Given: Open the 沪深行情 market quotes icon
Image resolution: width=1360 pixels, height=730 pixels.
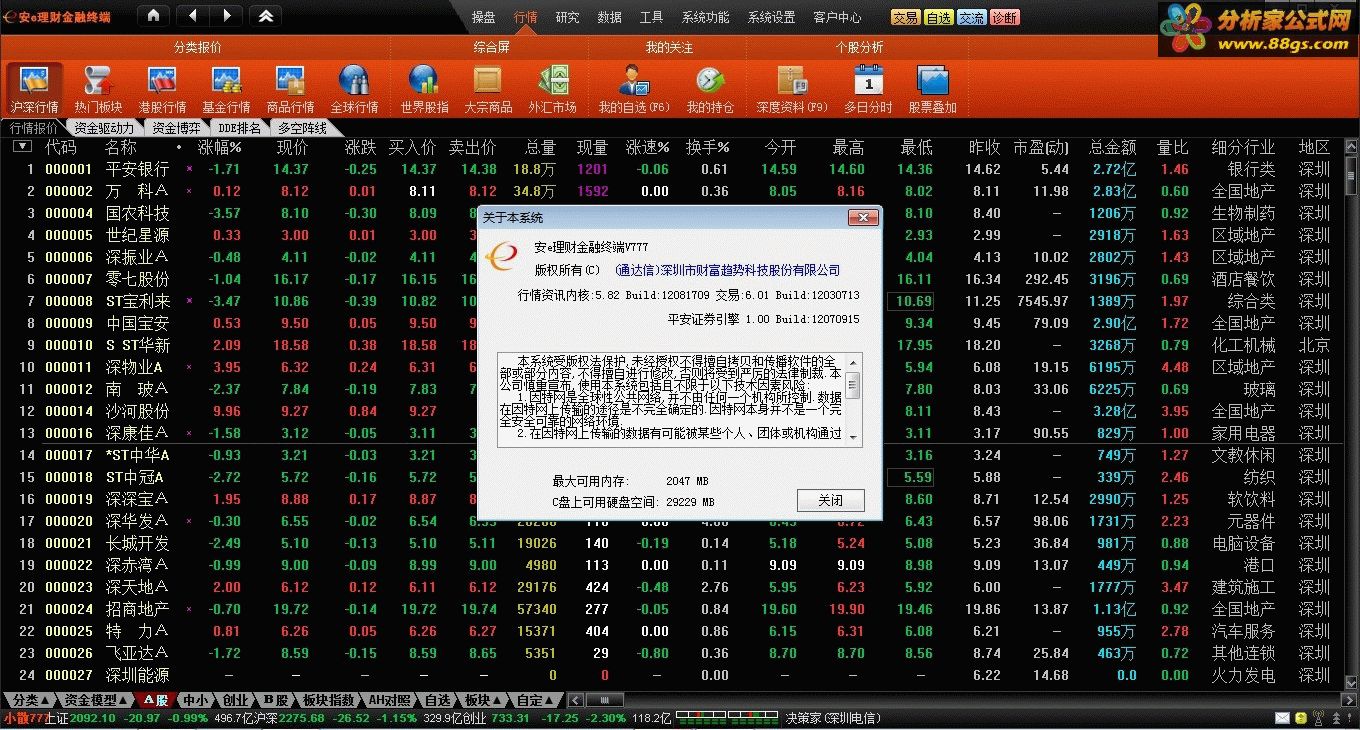Looking at the screenshot, I should click(35, 89).
